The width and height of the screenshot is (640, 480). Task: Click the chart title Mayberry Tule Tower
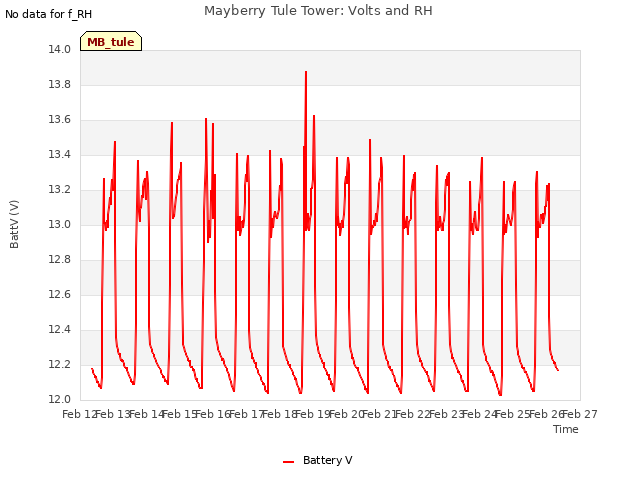click(318, 10)
